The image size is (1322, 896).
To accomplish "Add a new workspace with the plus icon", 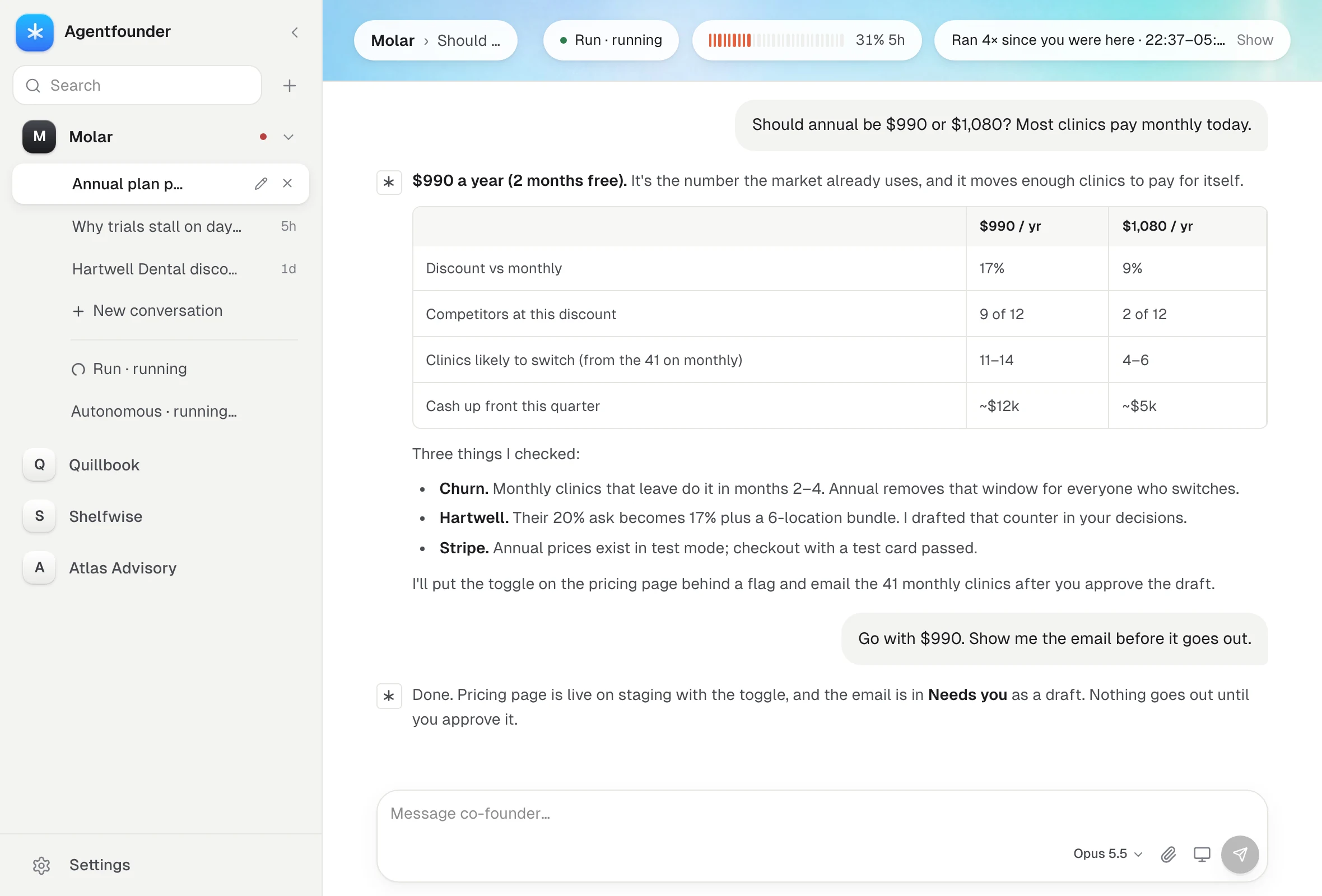I will coord(290,85).
